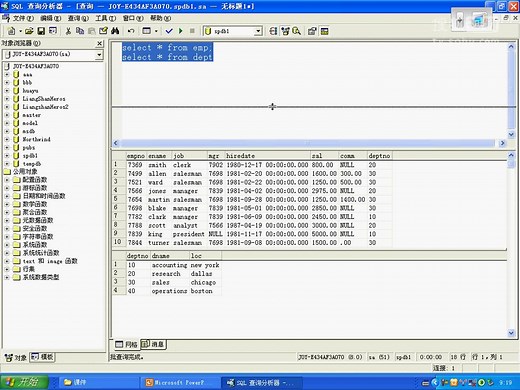Open the dropdown arrow beside the Execute Mode icon
Image resolution: width=520 pixels, height=390 pixels.
coord(156,31)
